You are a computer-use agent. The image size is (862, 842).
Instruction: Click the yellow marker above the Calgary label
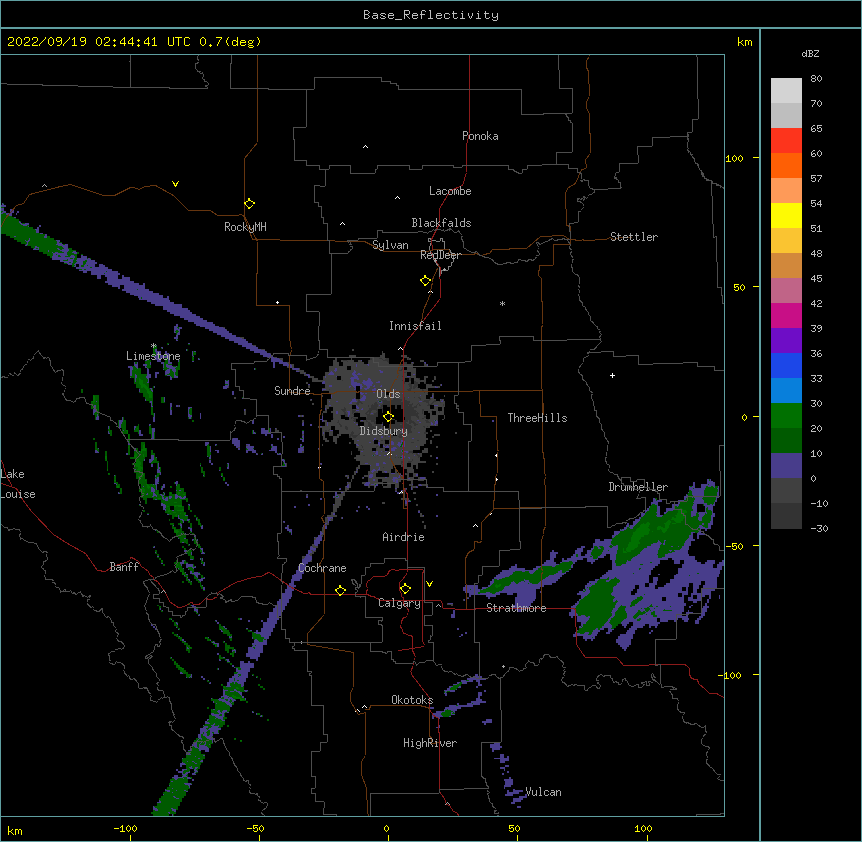tap(405, 589)
